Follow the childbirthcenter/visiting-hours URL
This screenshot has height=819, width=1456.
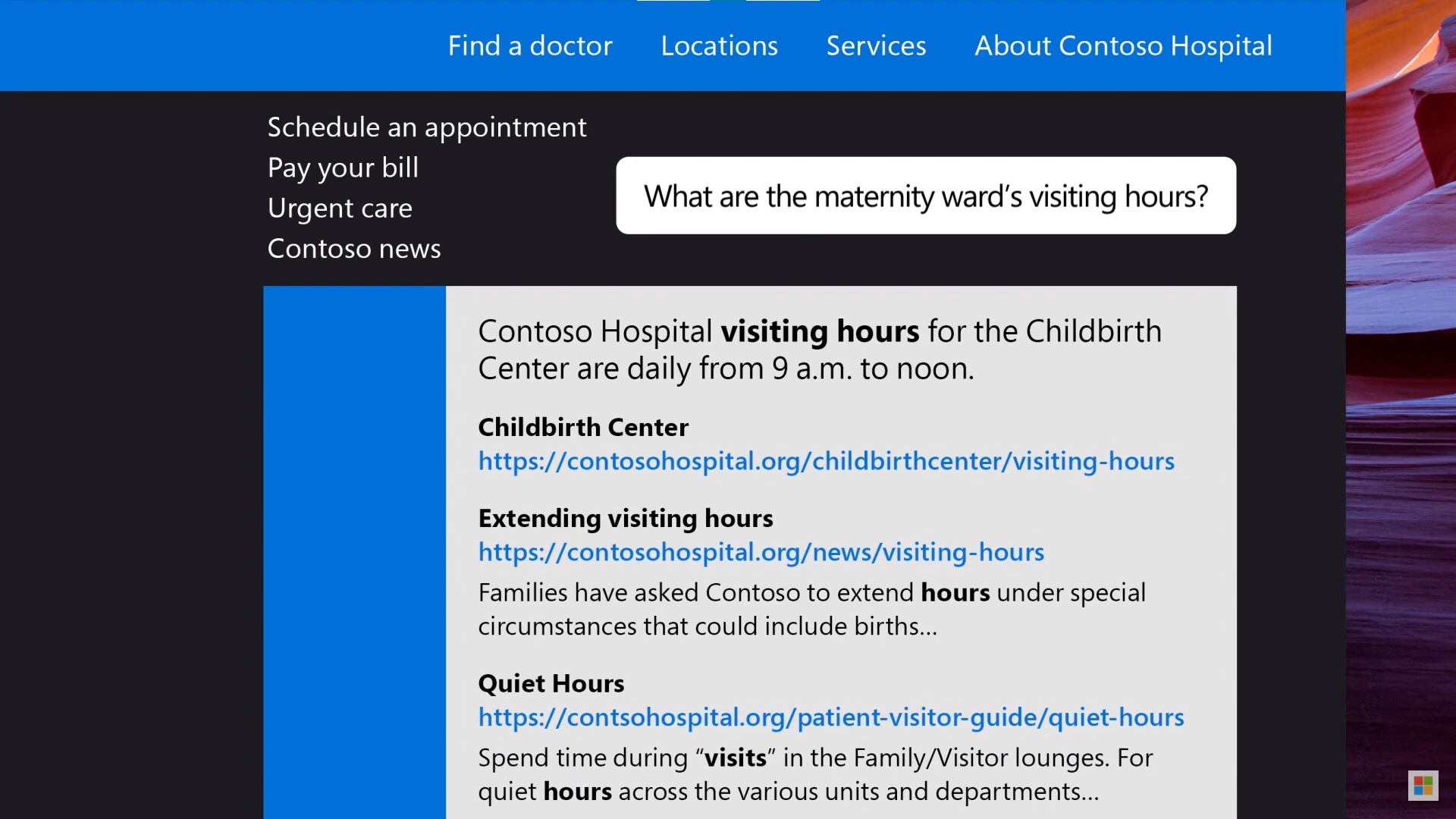click(826, 461)
